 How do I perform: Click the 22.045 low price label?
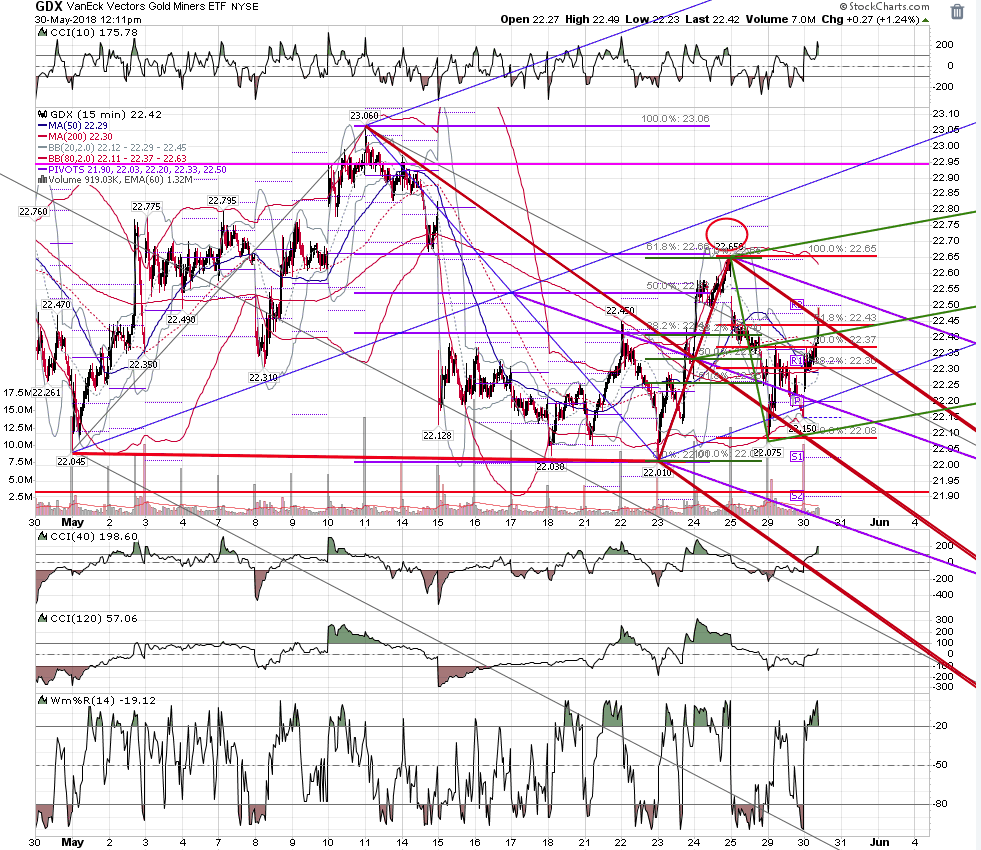click(x=71, y=462)
